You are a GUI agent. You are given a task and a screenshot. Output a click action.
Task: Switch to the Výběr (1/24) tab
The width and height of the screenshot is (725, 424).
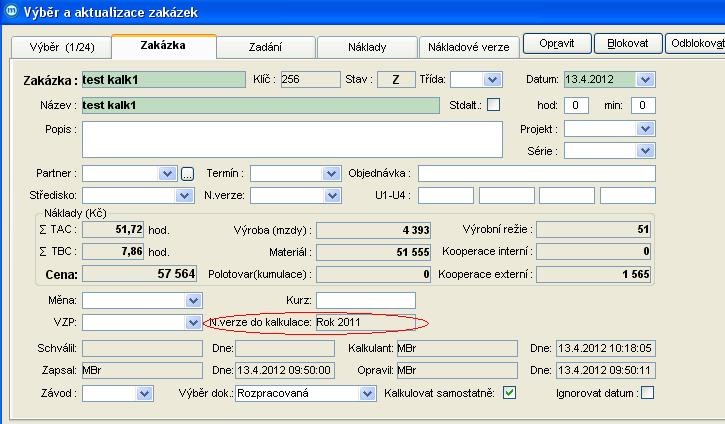(x=61, y=47)
